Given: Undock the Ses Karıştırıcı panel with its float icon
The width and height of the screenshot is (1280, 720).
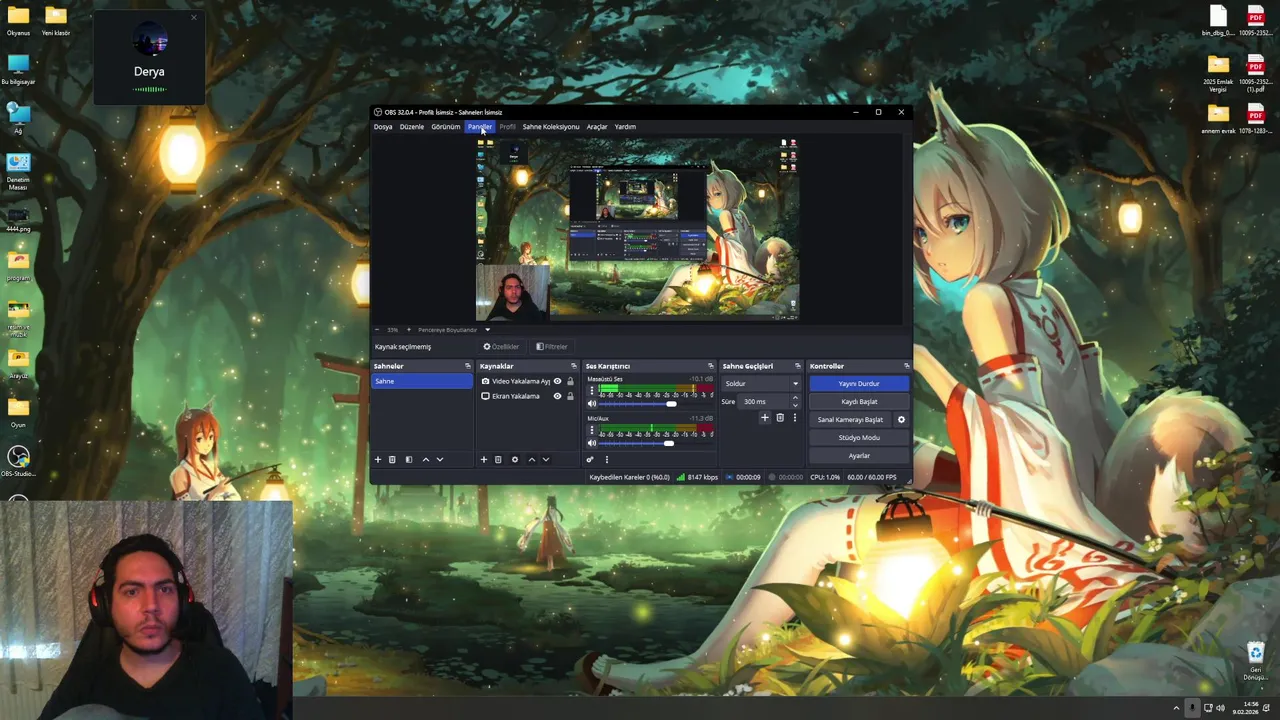Looking at the screenshot, I should pyautogui.click(x=711, y=366).
